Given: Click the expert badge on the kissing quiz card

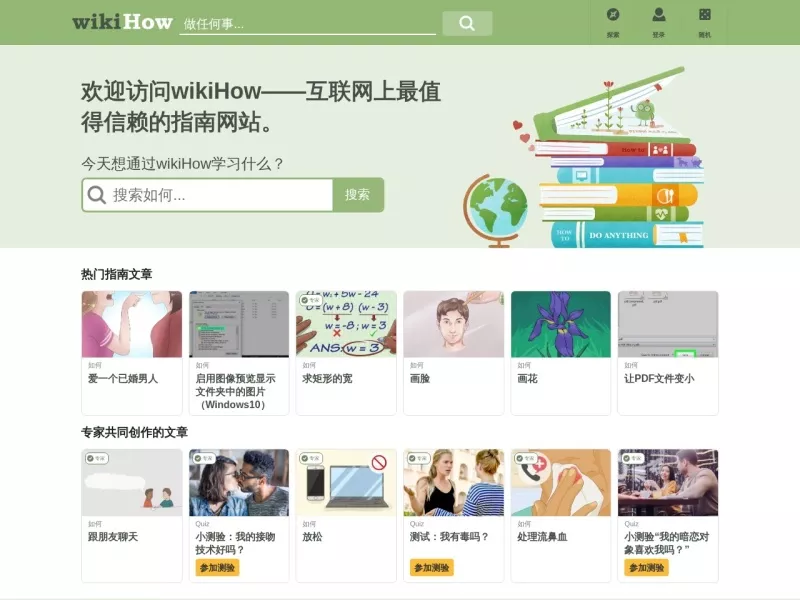Looking at the screenshot, I should tap(204, 458).
